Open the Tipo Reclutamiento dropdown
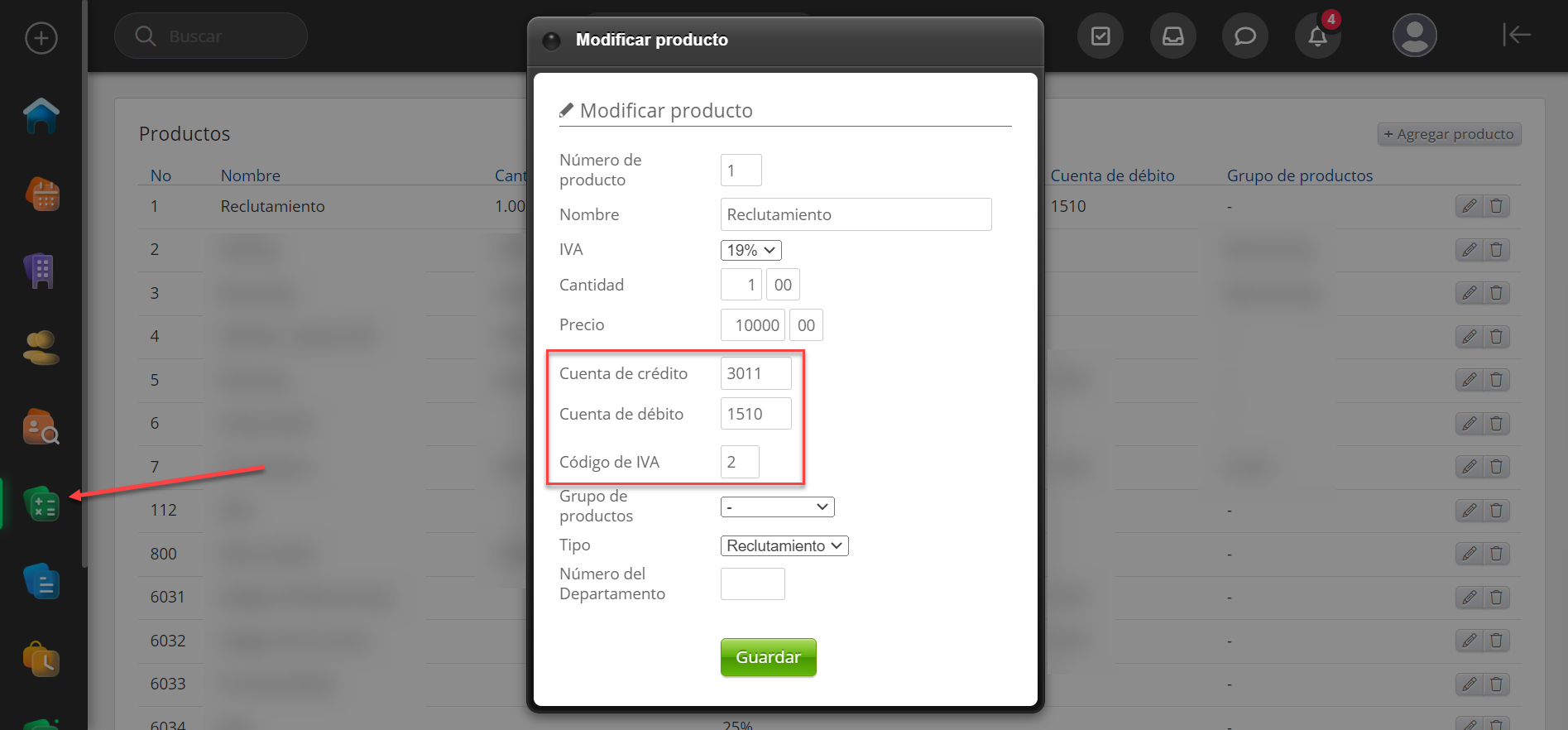This screenshot has width=1568, height=730. [x=784, y=545]
